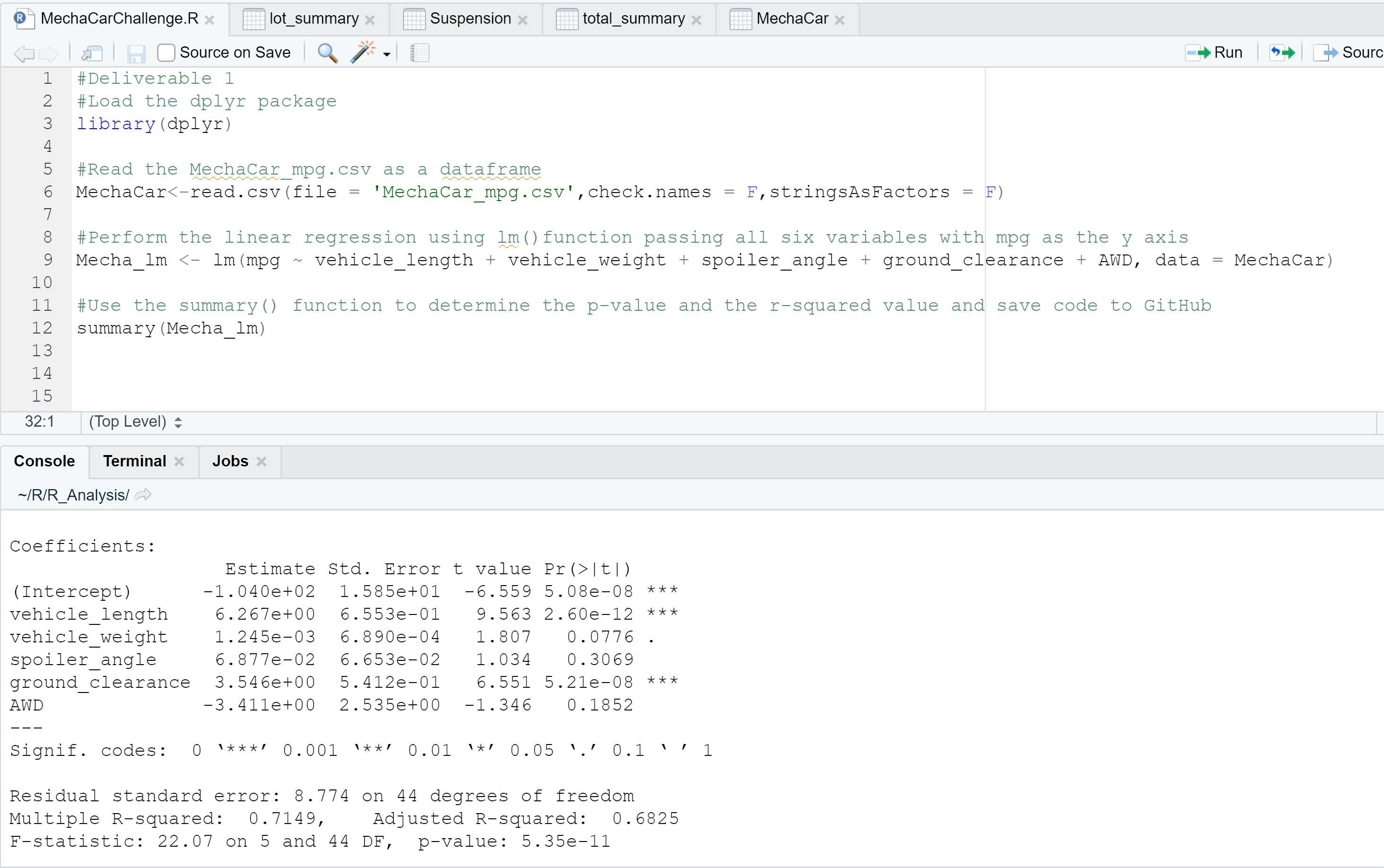This screenshot has width=1384, height=868.
Task: Open the compile report notebook icon
Action: click(420, 53)
